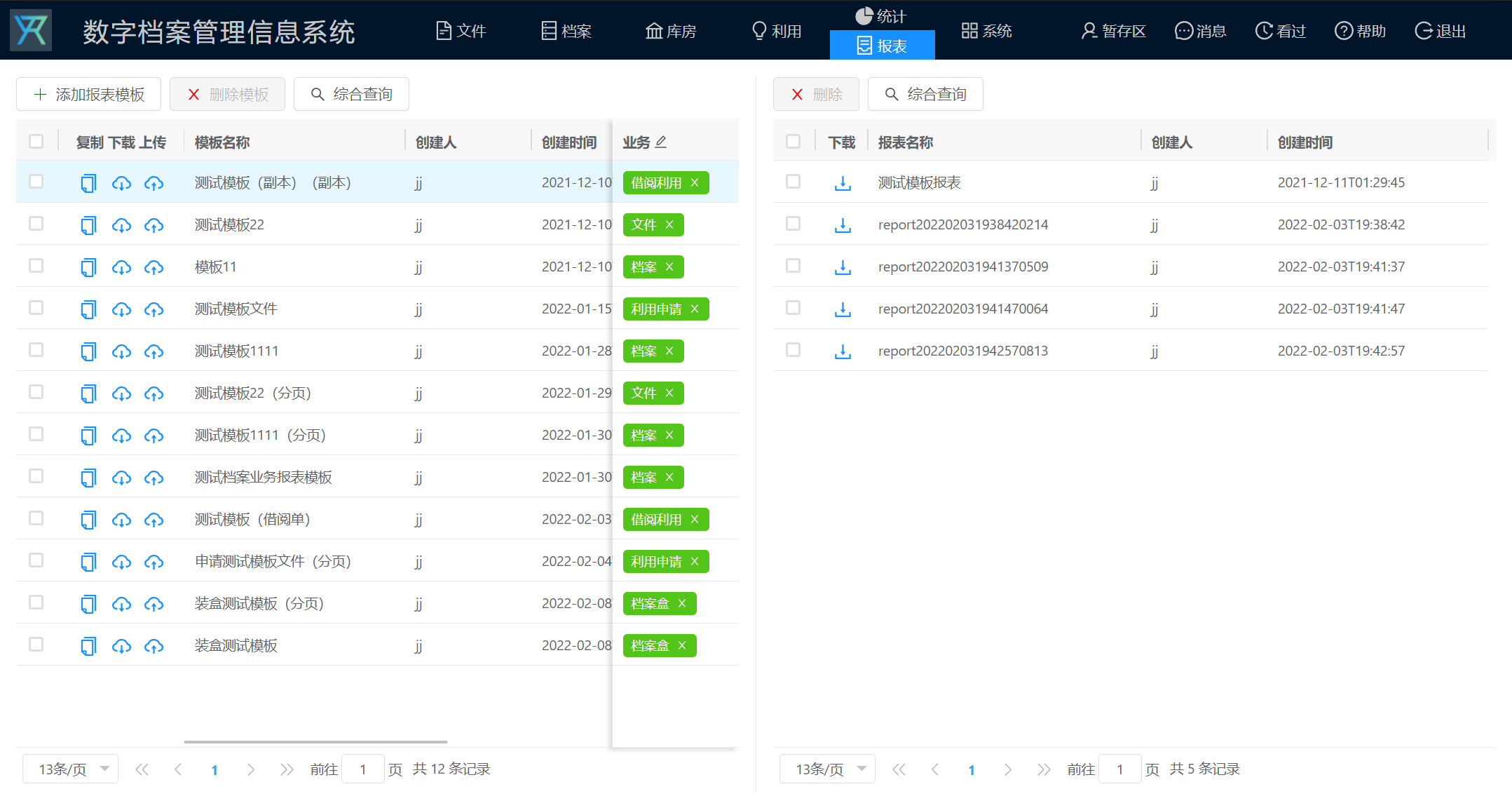The width and height of the screenshot is (1512, 808).
Task: Download the 模板11 template
Action: [x=121, y=267]
